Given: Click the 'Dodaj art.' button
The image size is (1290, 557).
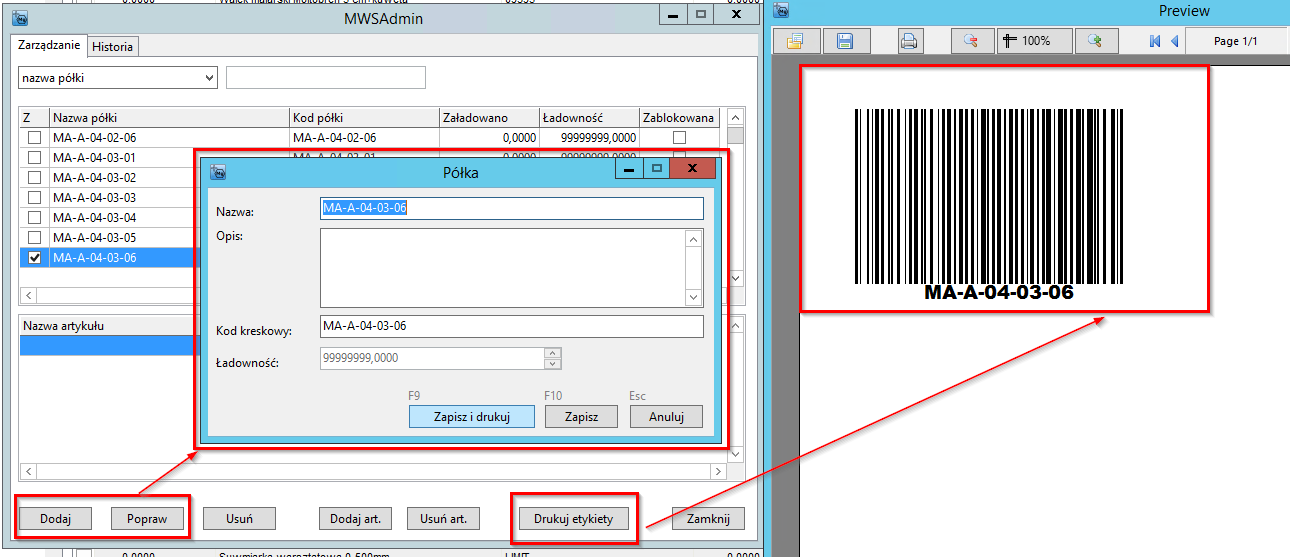Looking at the screenshot, I should [x=355, y=519].
